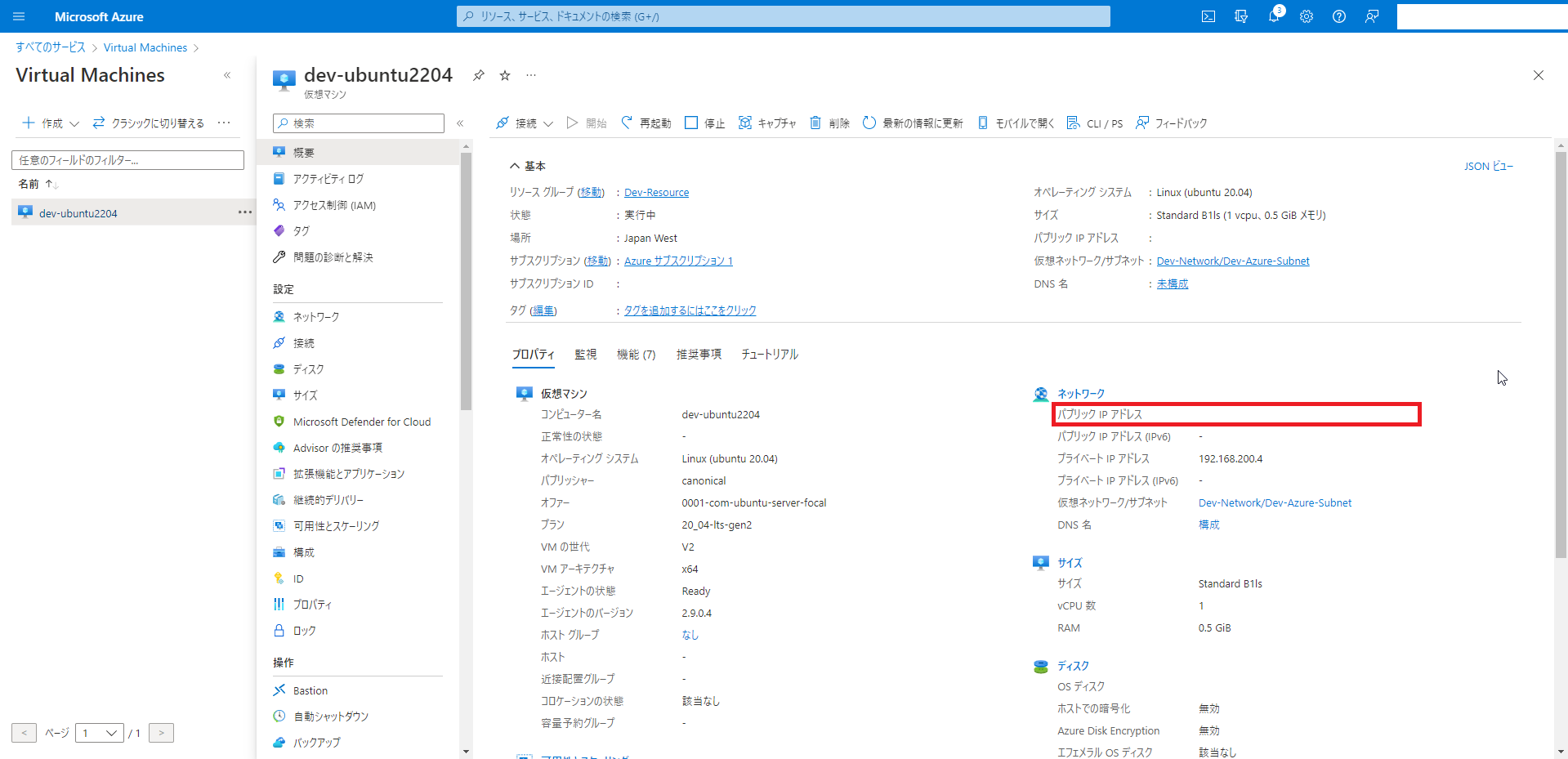Open more options beside クラシックに切り替える
This screenshot has width=1568, height=759.
click(x=224, y=123)
